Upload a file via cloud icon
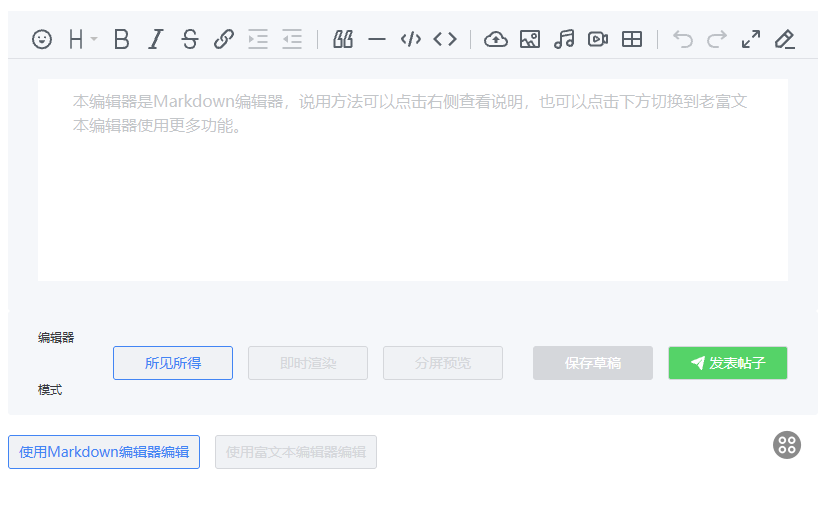The height and width of the screenshot is (513, 825). pyautogui.click(x=496, y=39)
